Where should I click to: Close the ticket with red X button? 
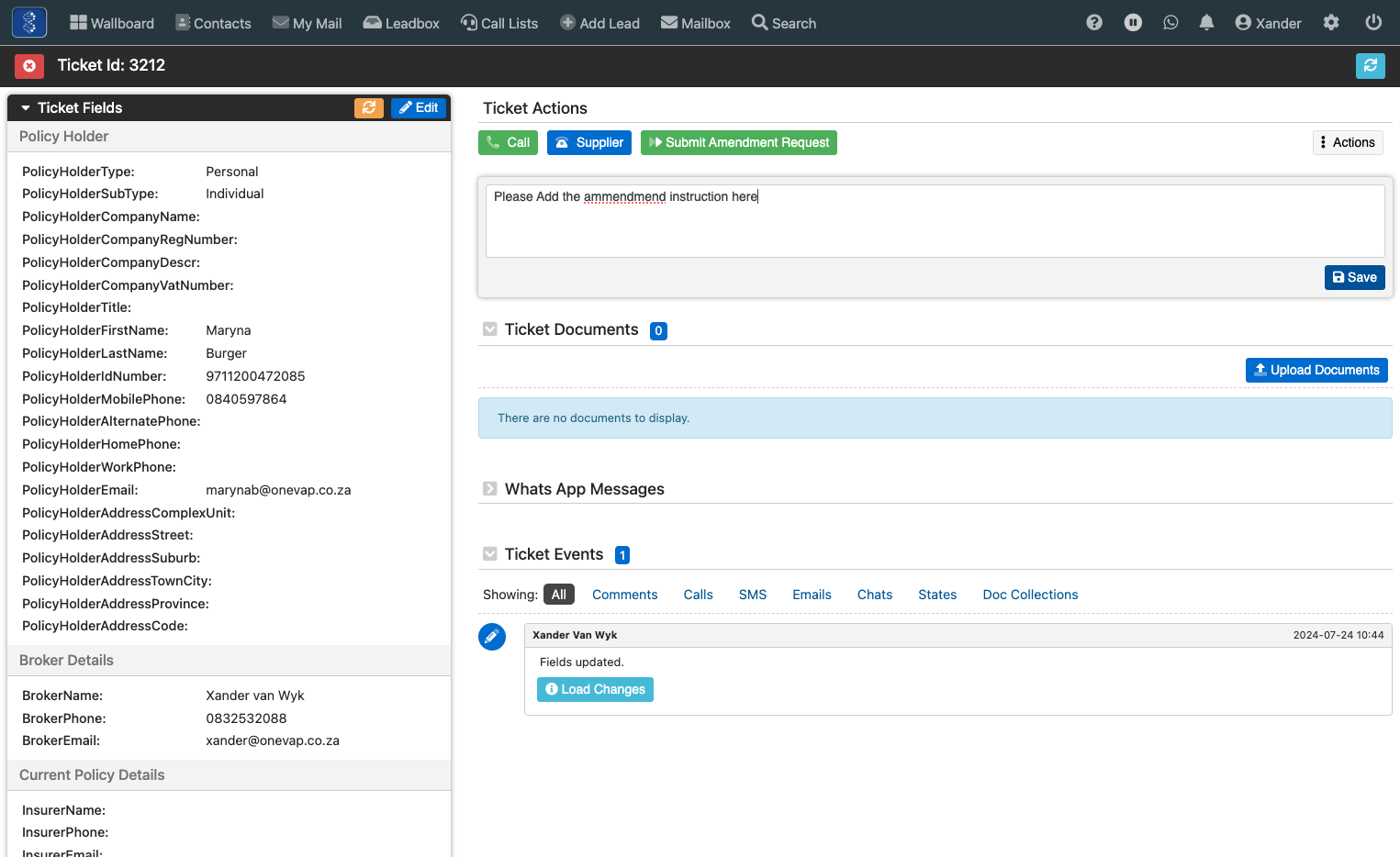click(x=29, y=66)
